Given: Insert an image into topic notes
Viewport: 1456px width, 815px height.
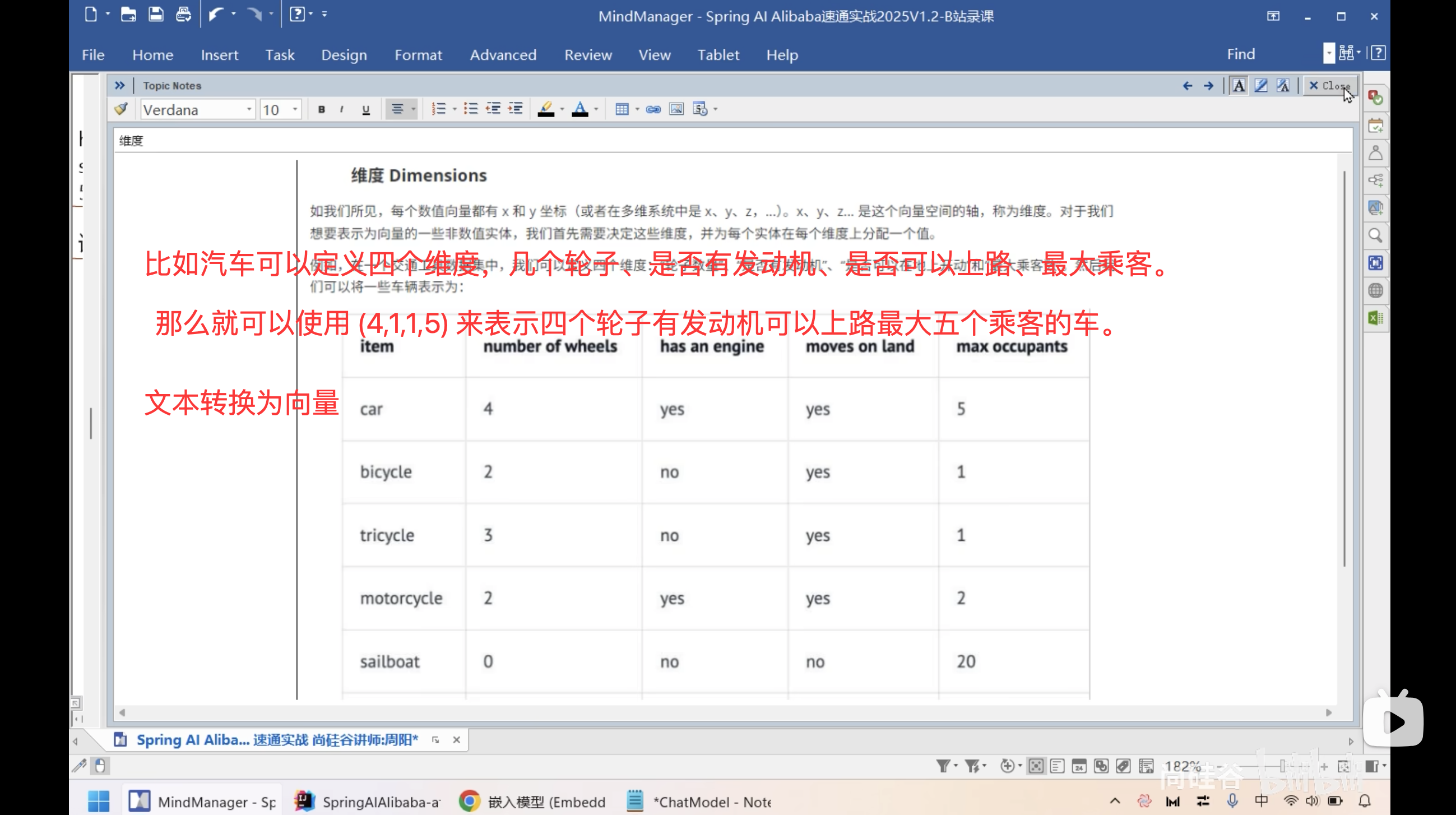Looking at the screenshot, I should point(676,109).
